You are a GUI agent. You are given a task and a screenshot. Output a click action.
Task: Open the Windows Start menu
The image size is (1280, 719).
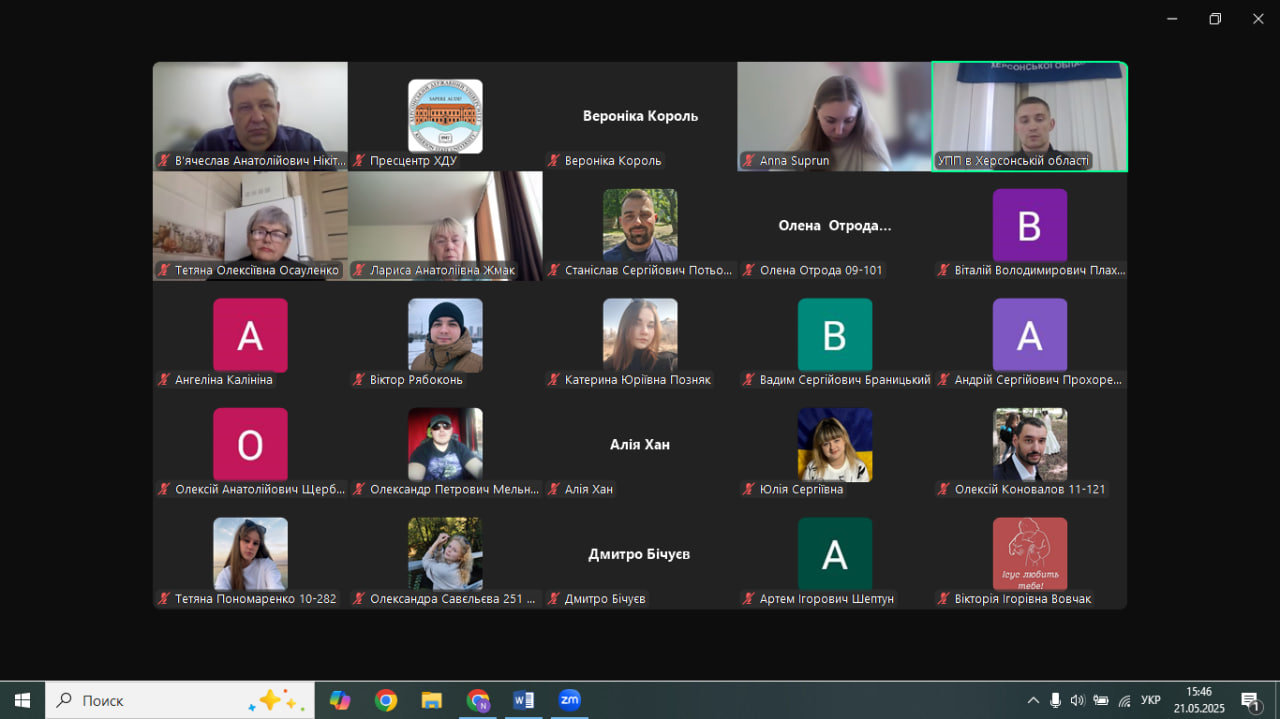tap(22, 700)
